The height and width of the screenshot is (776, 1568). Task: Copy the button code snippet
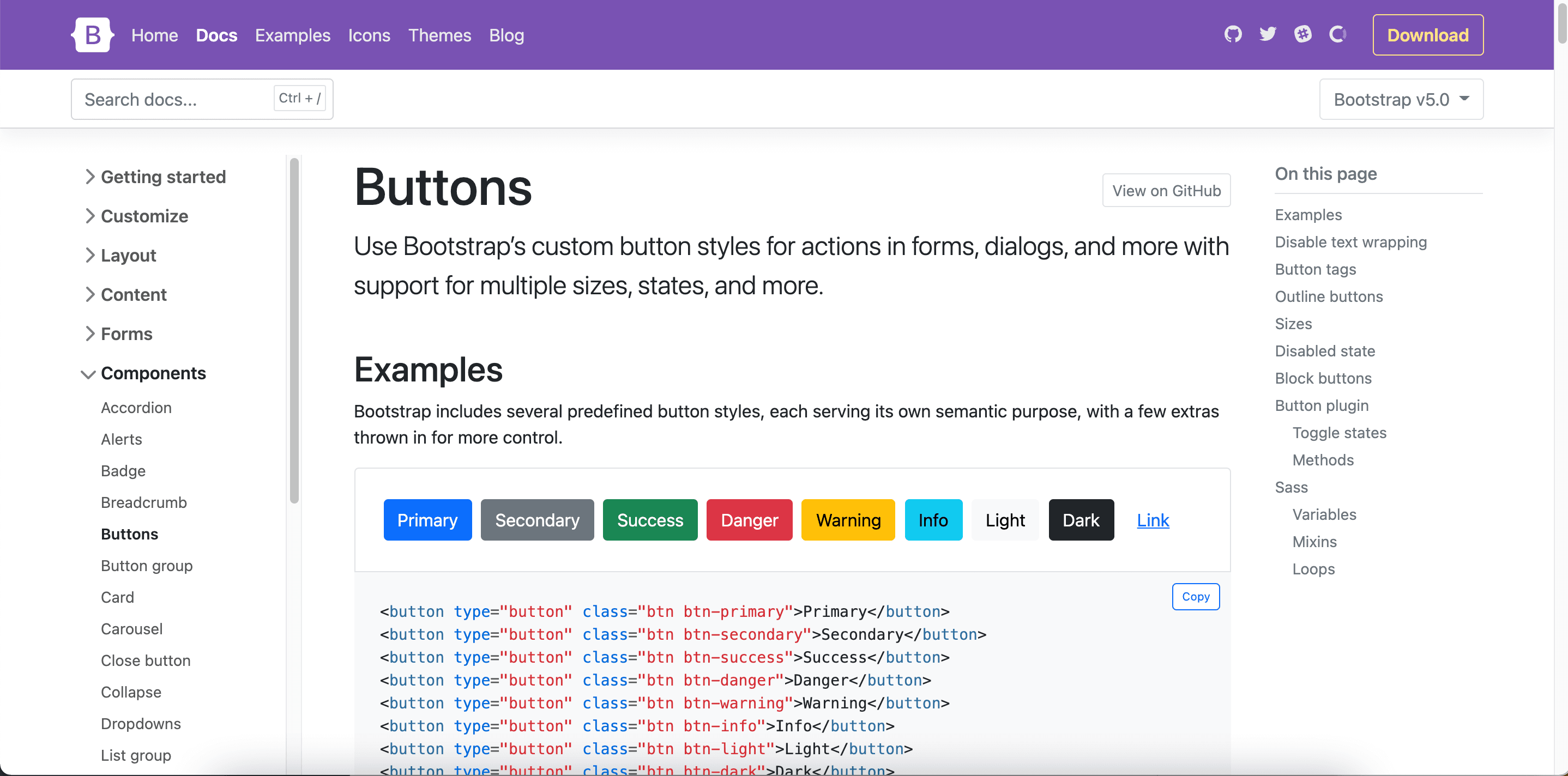tap(1196, 597)
